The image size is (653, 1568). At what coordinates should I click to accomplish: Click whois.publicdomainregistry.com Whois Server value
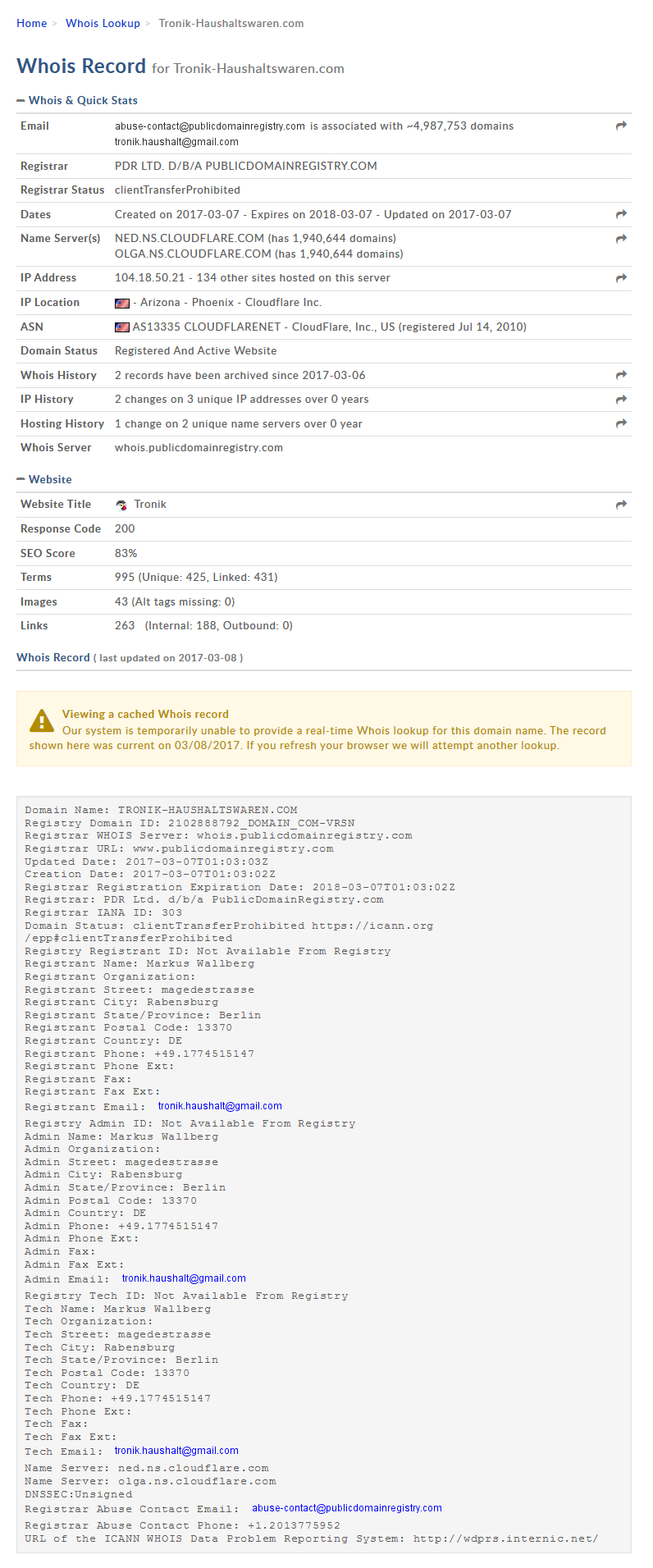click(x=199, y=447)
